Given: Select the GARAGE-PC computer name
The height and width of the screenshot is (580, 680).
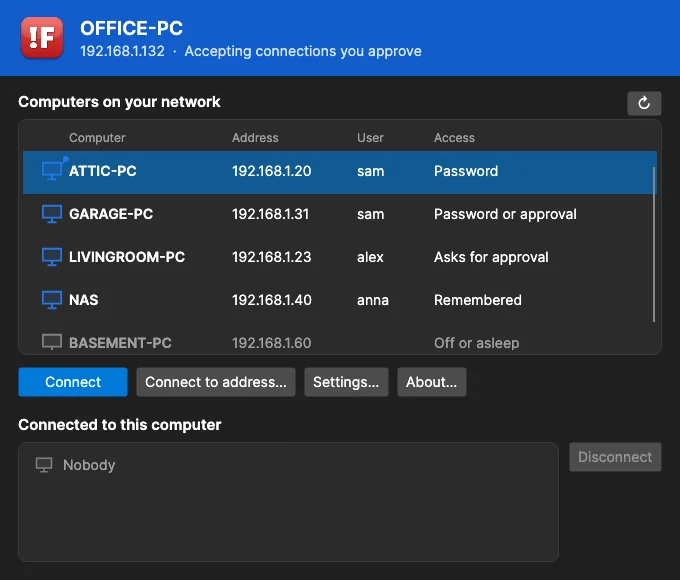Looking at the screenshot, I should [111, 214].
